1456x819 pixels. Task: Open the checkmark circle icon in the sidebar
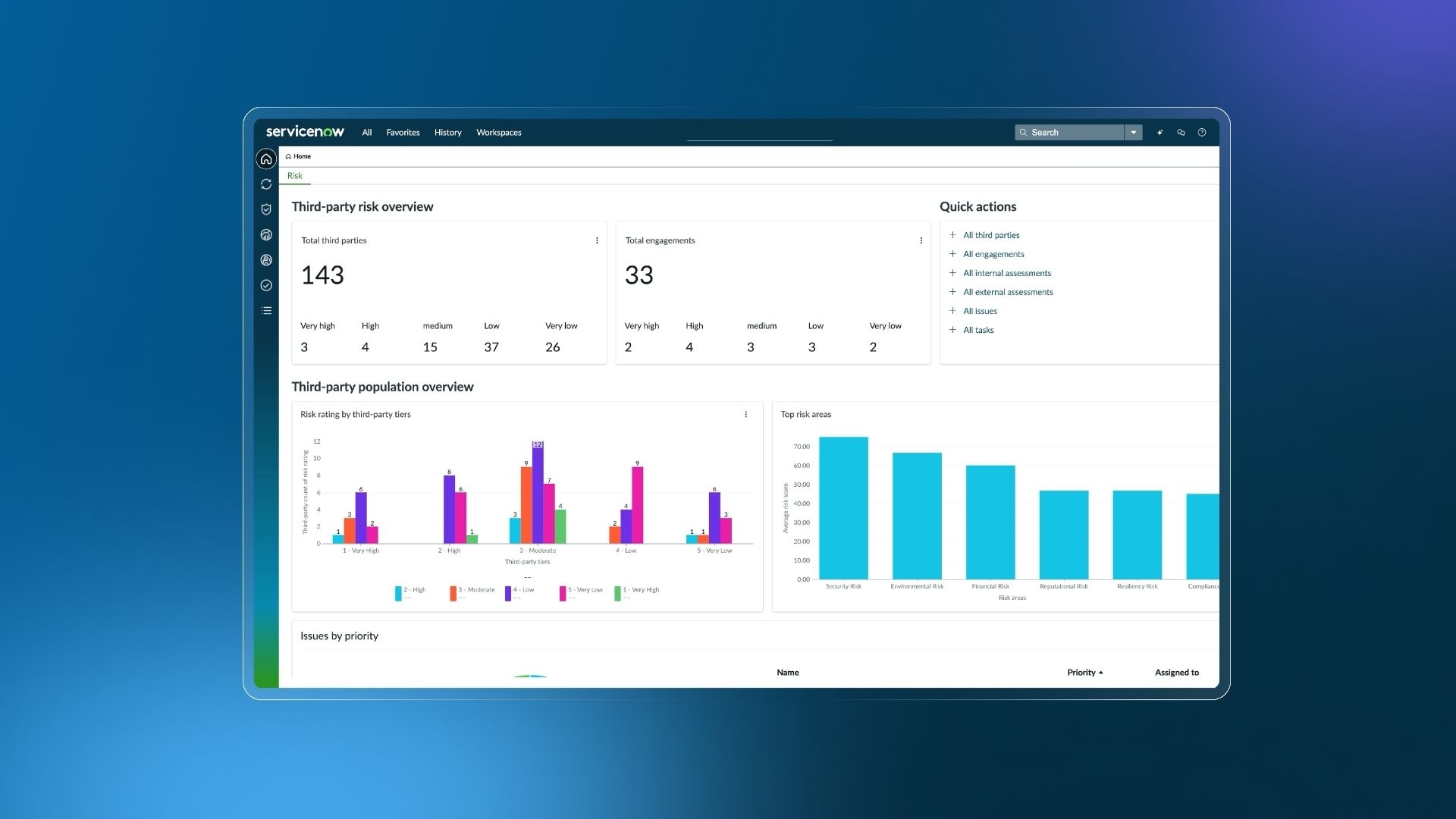pos(266,285)
